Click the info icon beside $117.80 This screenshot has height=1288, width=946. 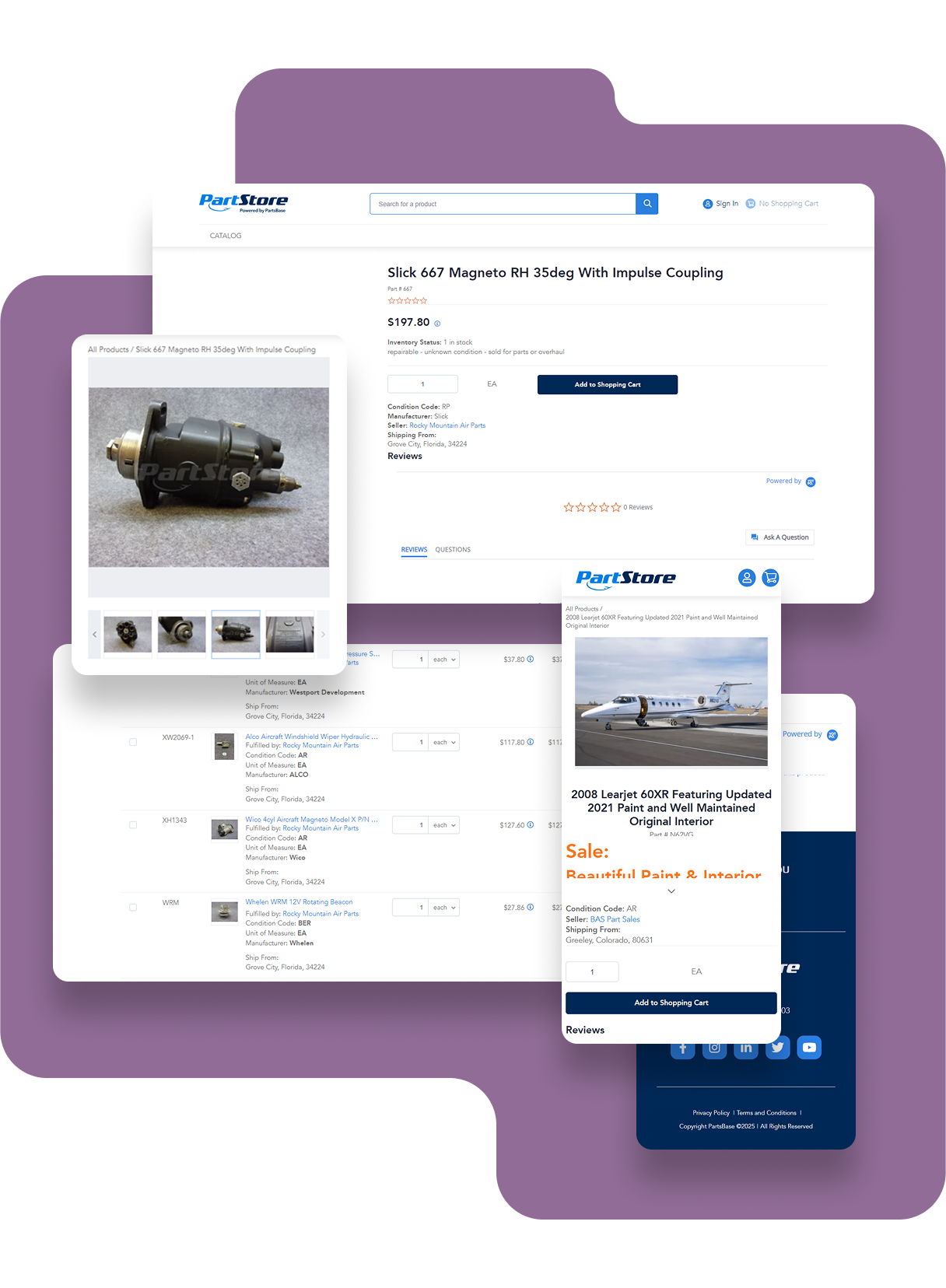pos(531,742)
